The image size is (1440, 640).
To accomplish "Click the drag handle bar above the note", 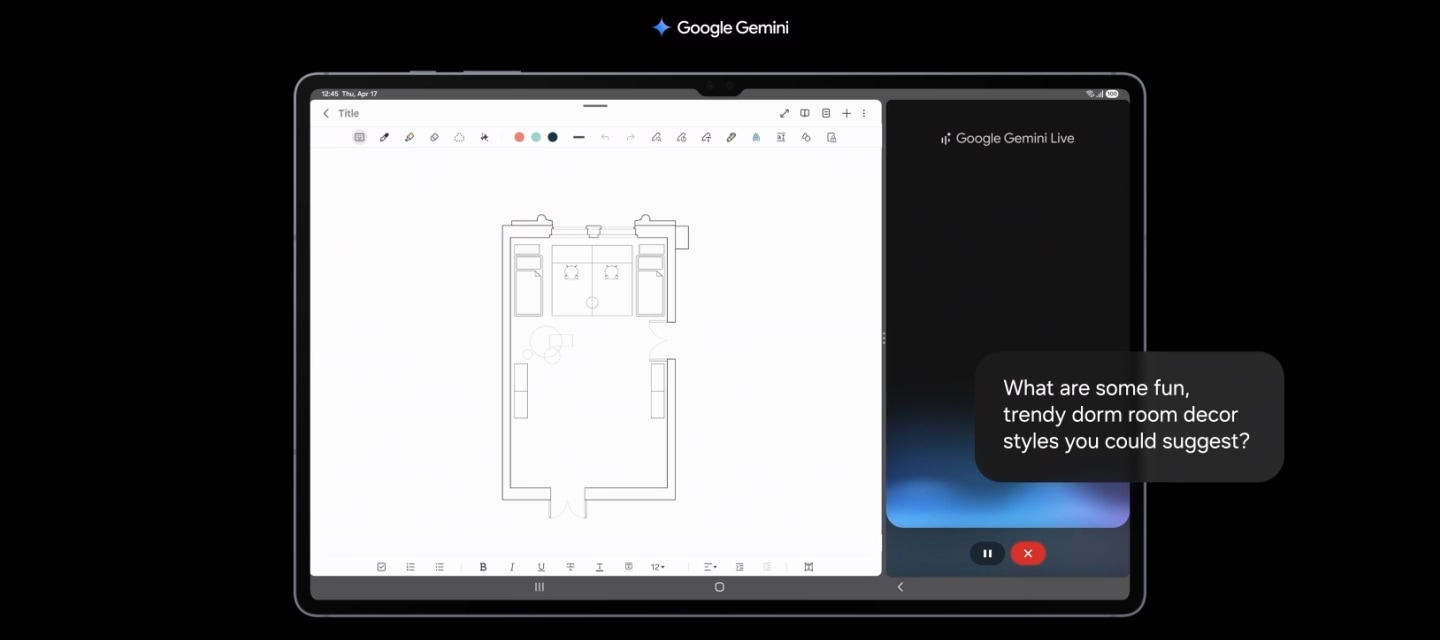I will tap(595, 105).
